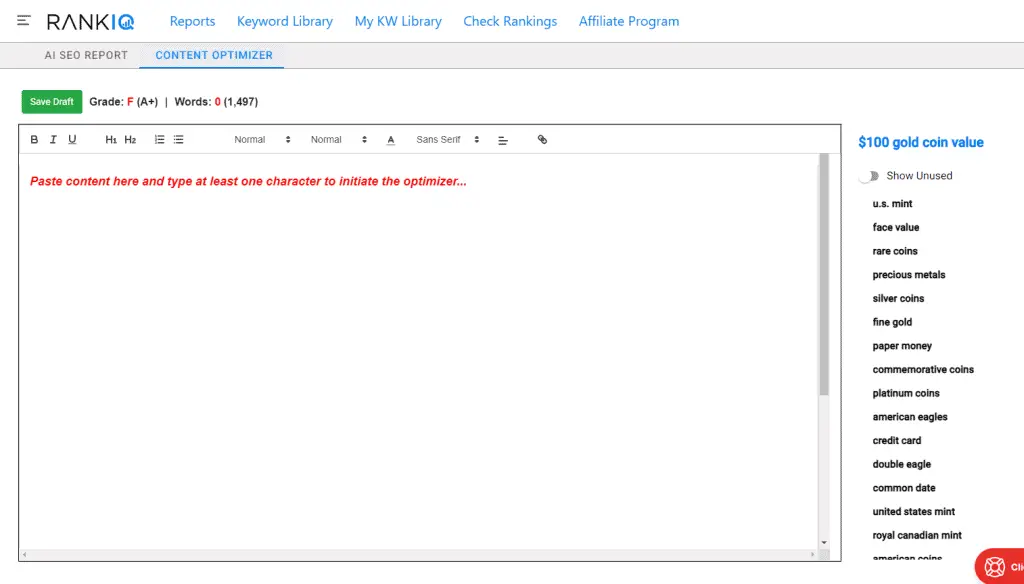The width and height of the screenshot is (1024, 584).
Task: Open the hamburger menu beside the RankIQ logo
Action: pos(24,21)
